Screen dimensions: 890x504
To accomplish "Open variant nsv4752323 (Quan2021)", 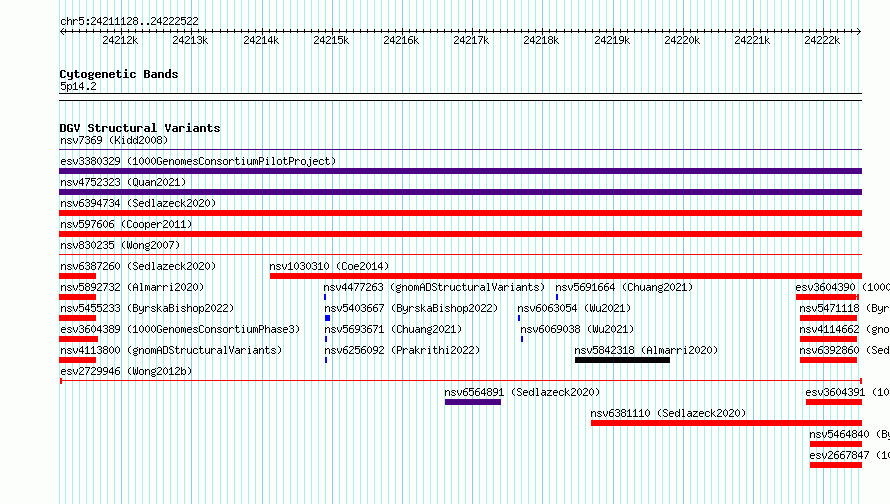I will tap(123, 182).
